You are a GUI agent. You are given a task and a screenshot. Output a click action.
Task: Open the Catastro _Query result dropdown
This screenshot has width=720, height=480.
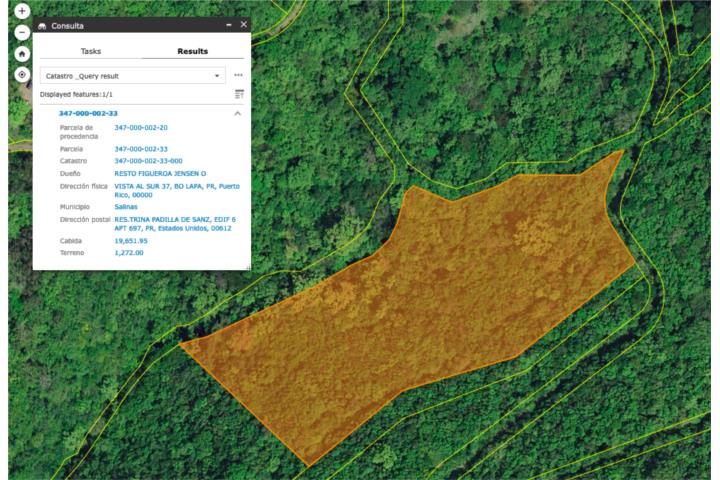(x=133, y=76)
